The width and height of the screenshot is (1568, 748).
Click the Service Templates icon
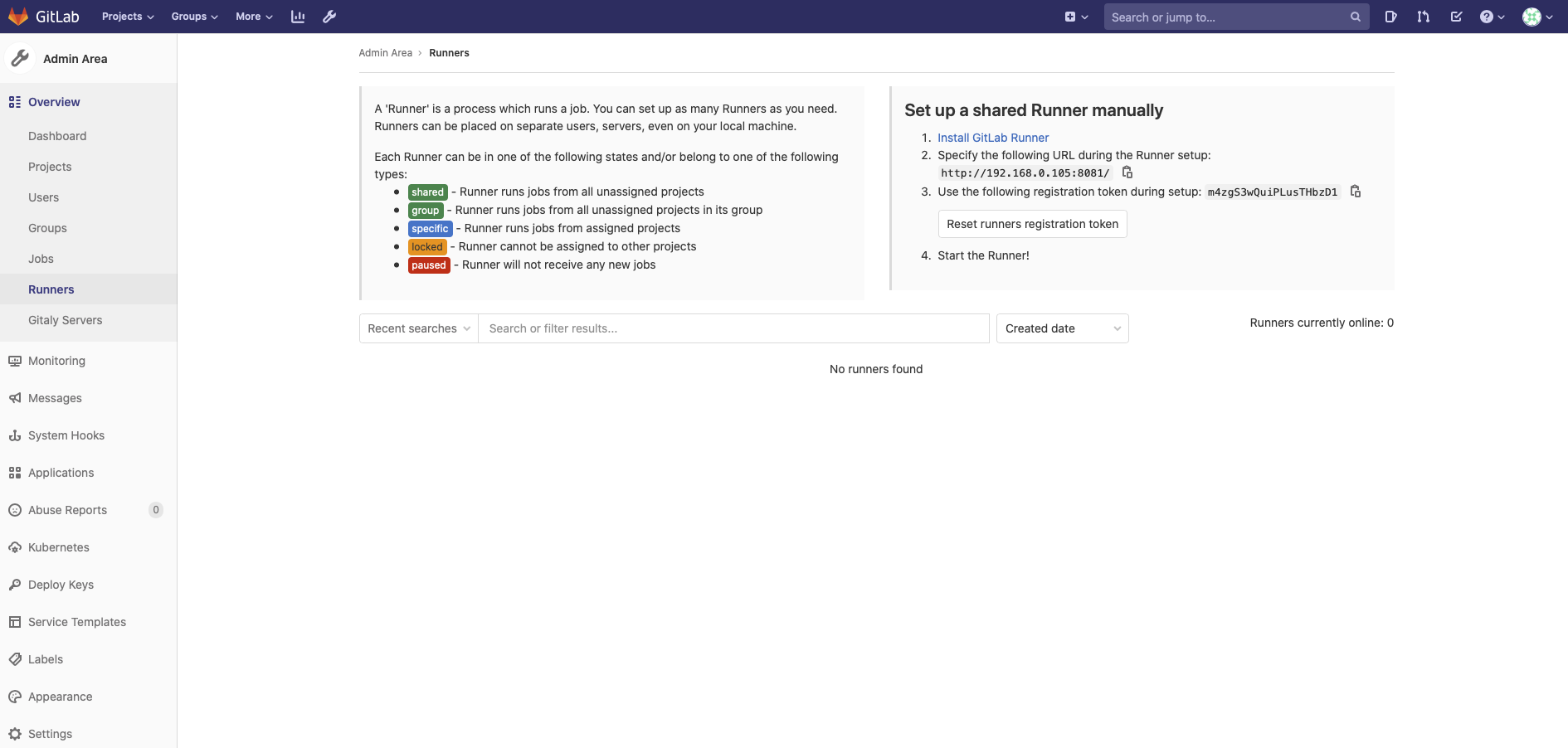(x=15, y=622)
